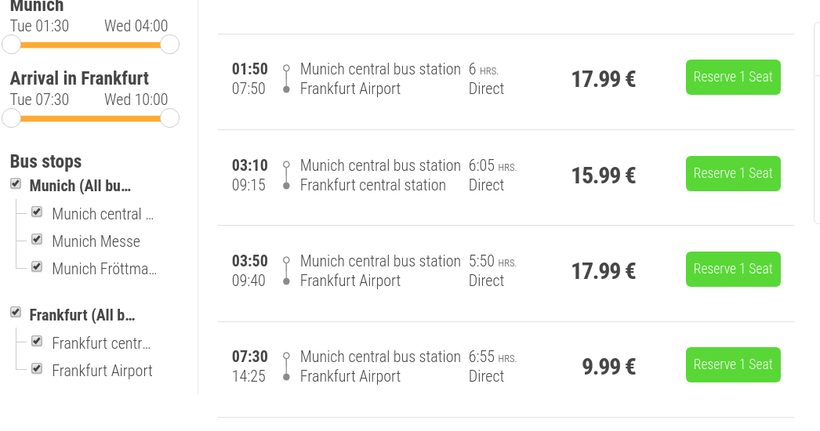Click route line icon of the 03:10 trip
The width and height of the screenshot is (820, 431).
286,175
